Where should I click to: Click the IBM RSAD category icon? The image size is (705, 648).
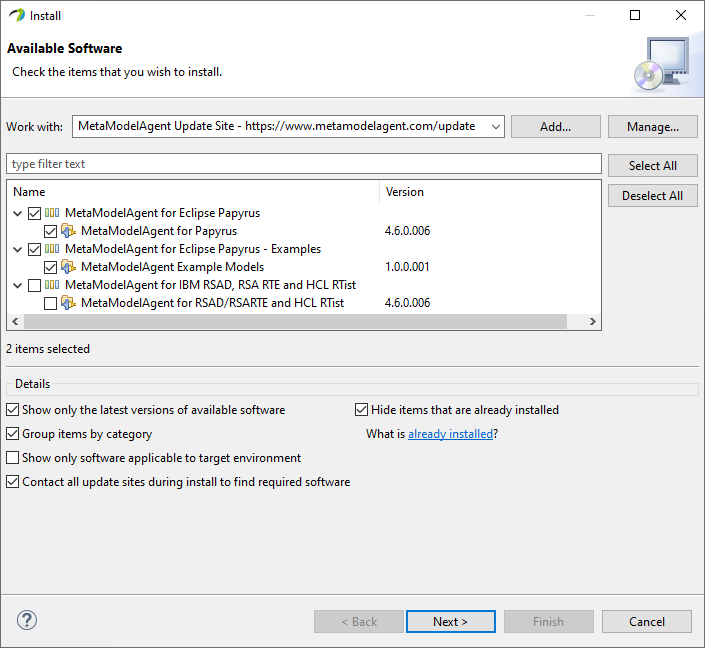point(52,285)
